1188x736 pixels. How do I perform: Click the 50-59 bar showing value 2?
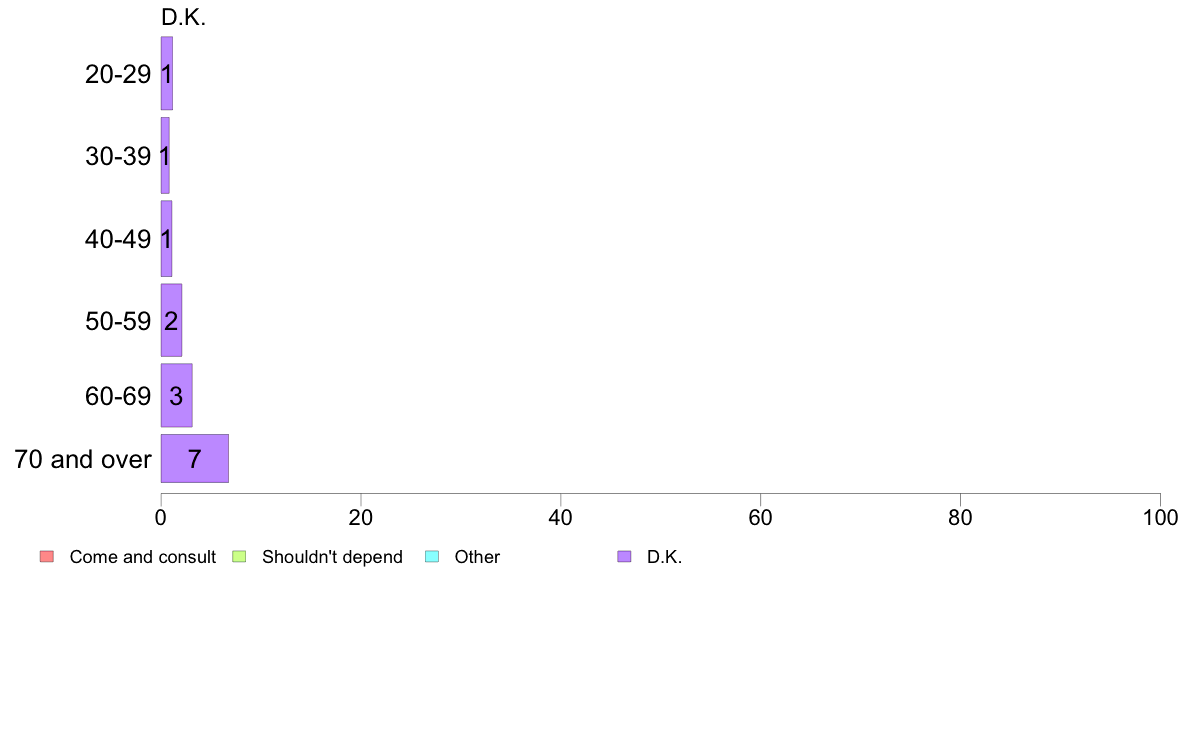(171, 321)
